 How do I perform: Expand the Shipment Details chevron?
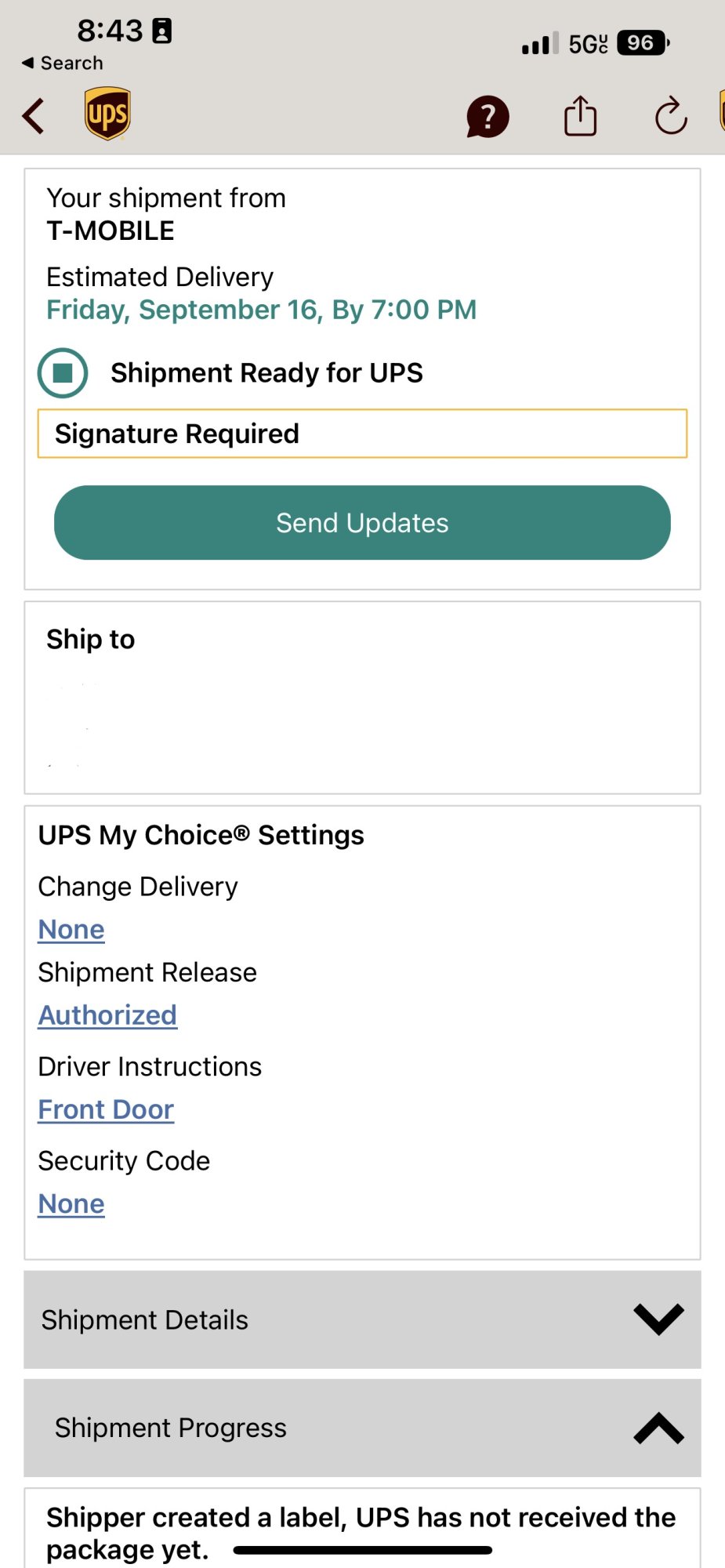[658, 1319]
